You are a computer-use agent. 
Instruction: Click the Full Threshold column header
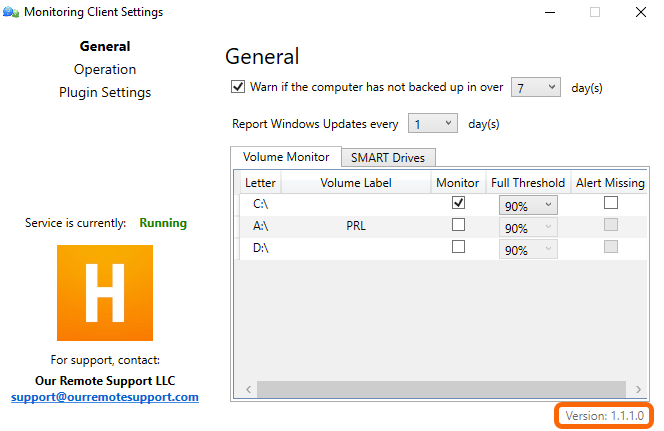tap(528, 182)
